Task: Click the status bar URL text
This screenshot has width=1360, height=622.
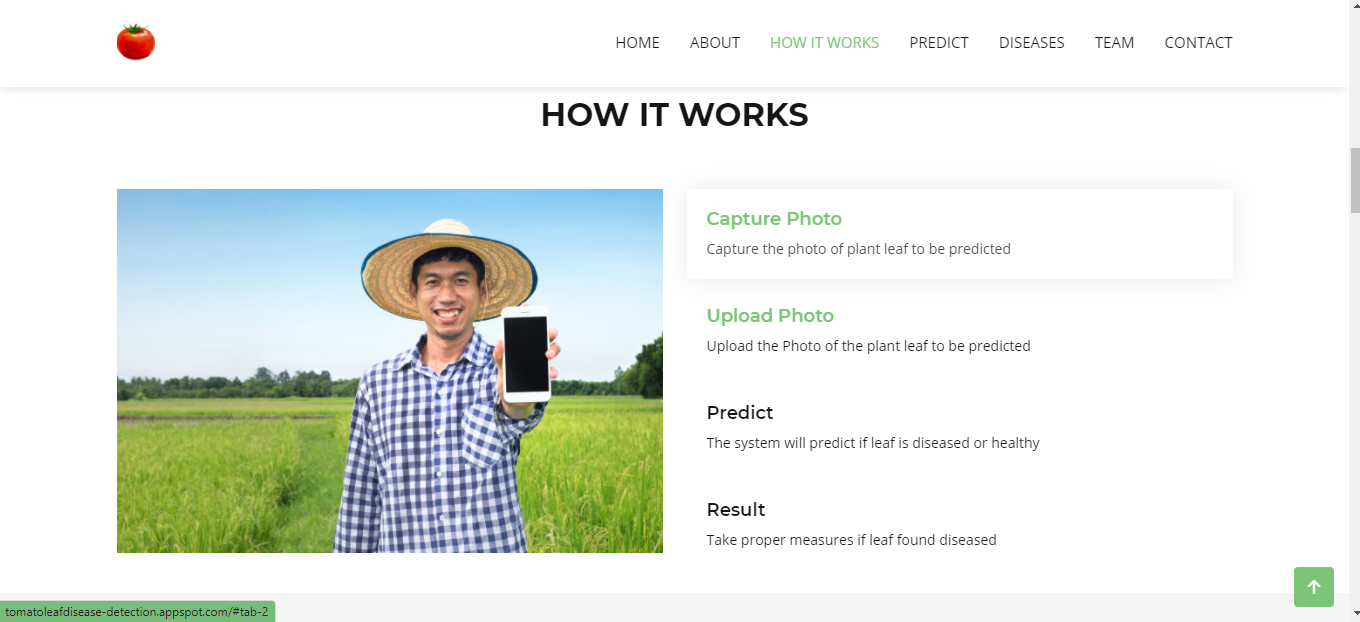Action: [135, 611]
